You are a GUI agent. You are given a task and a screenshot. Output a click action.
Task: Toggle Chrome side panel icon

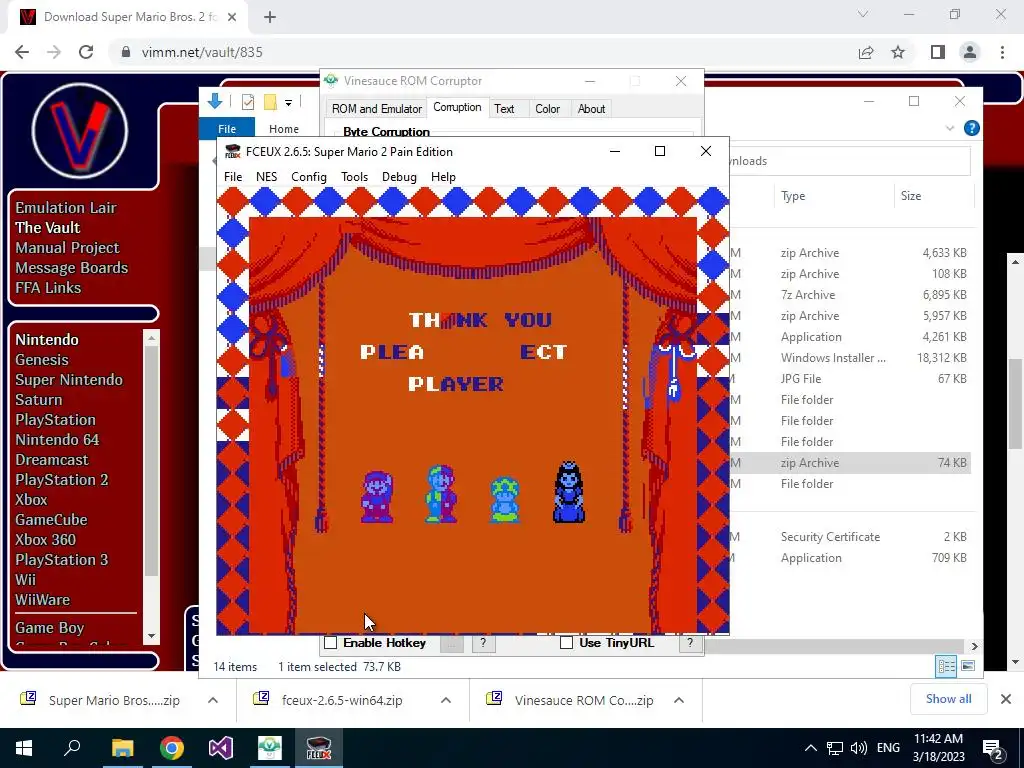pos(938,52)
